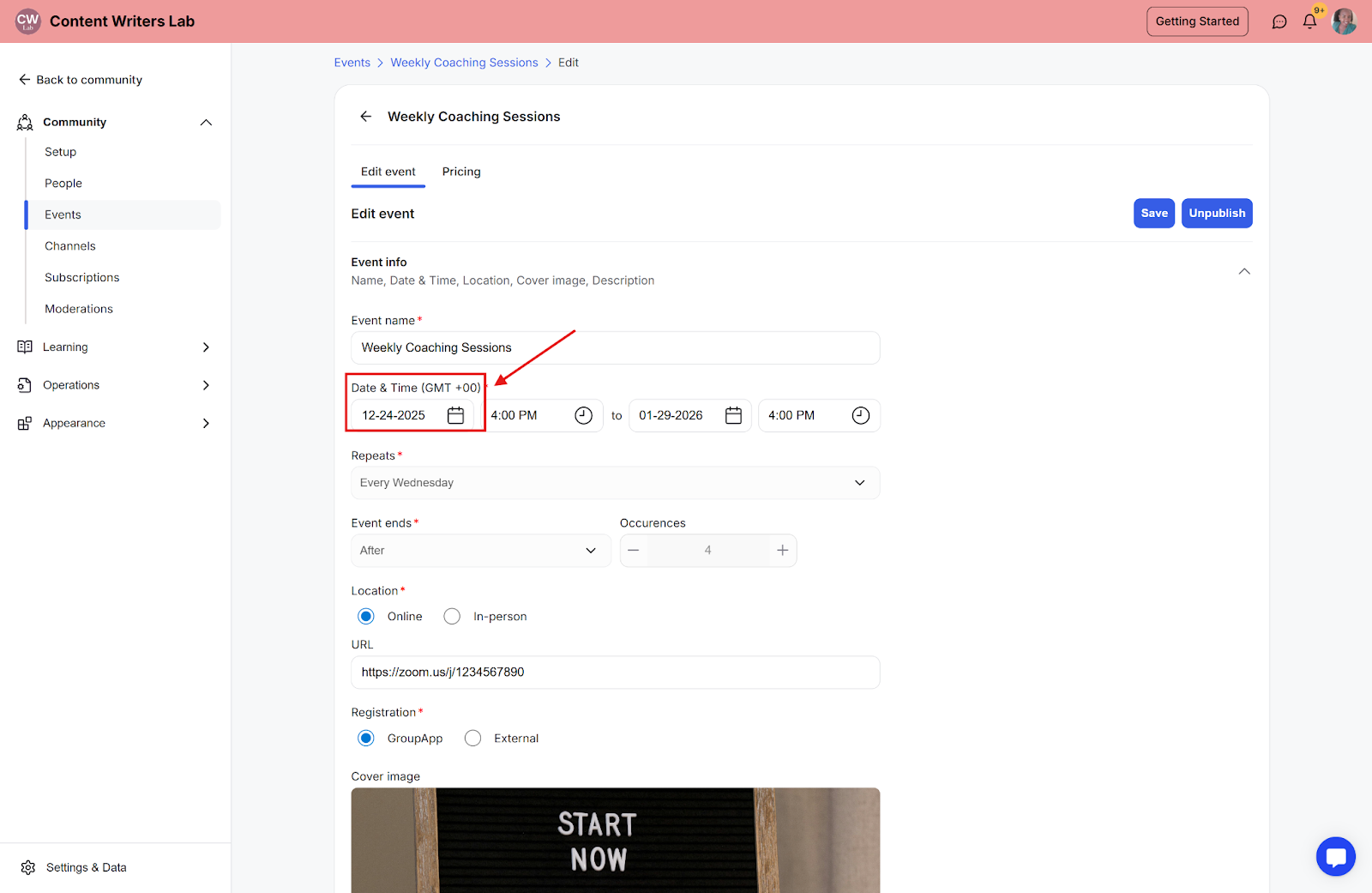Select External registration
Viewport: 1372px width, 893px height.
click(x=472, y=739)
